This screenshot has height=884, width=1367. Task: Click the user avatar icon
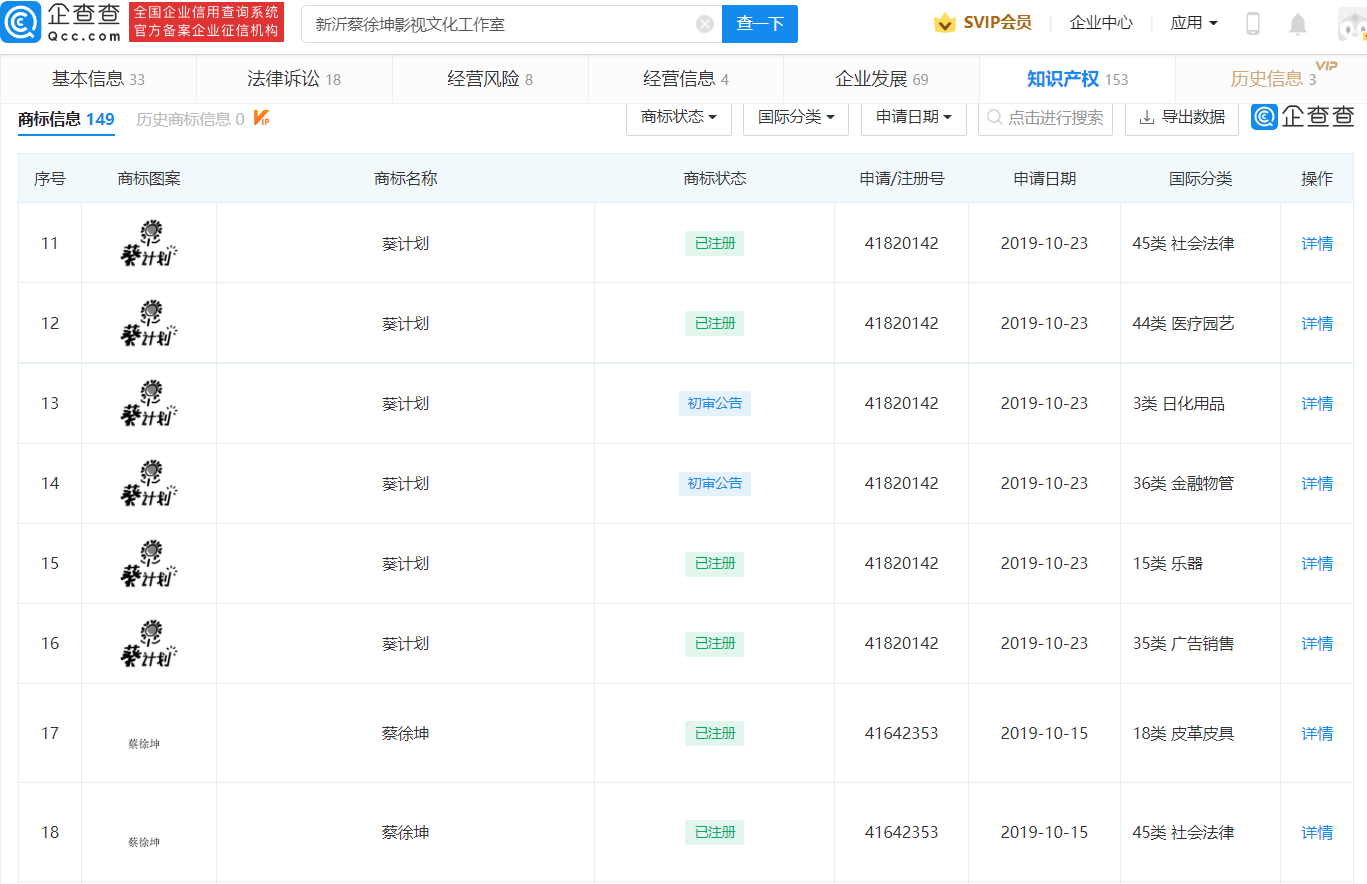[x=1351, y=27]
